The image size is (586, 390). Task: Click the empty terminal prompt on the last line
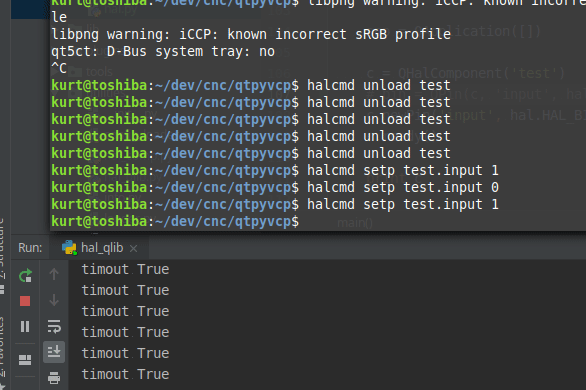tap(175, 222)
